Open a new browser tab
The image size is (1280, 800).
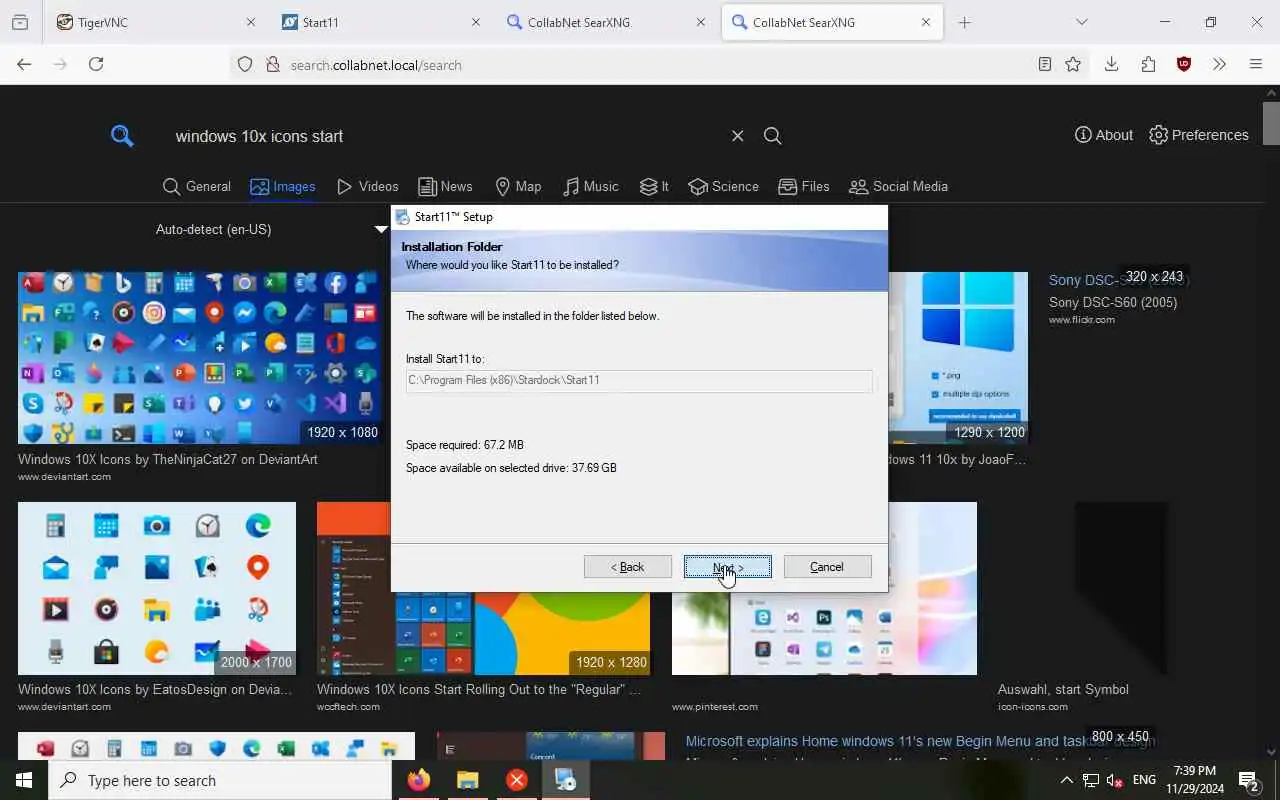[x=964, y=22]
